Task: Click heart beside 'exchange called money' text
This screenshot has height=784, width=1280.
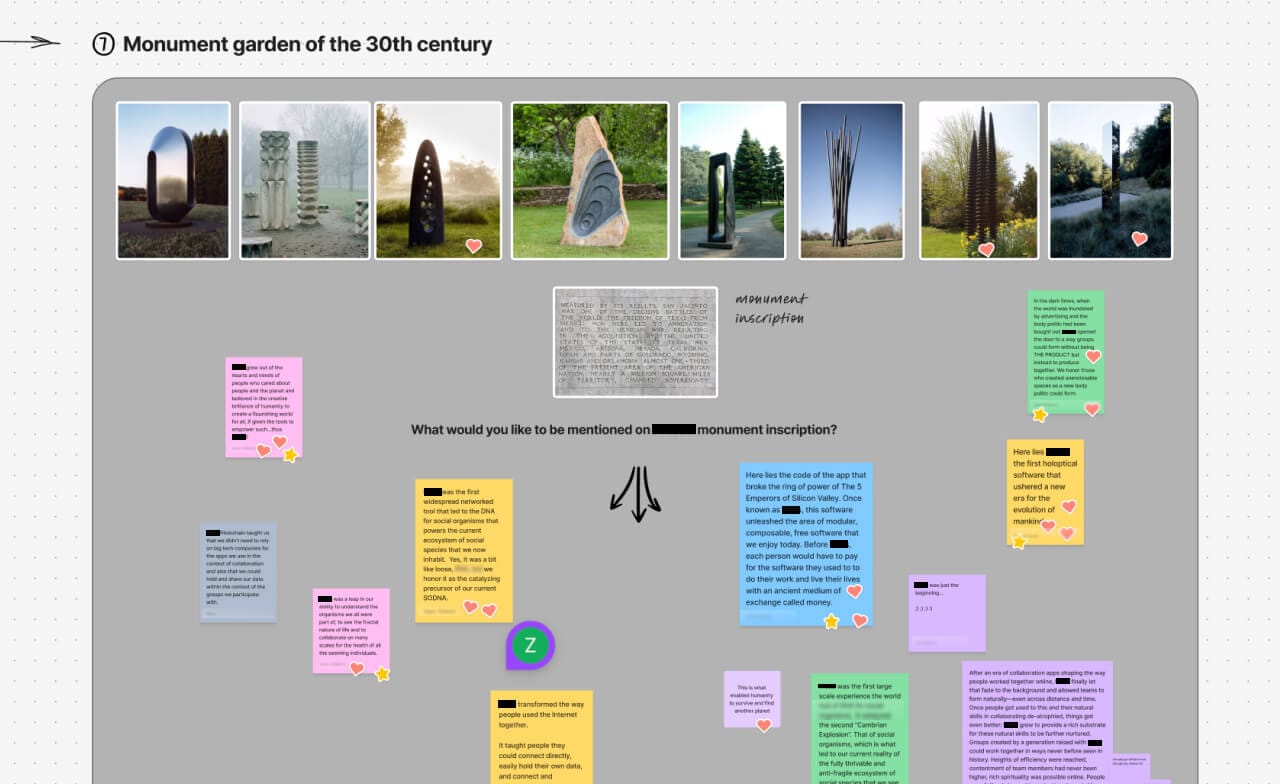Action: pos(854,591)
